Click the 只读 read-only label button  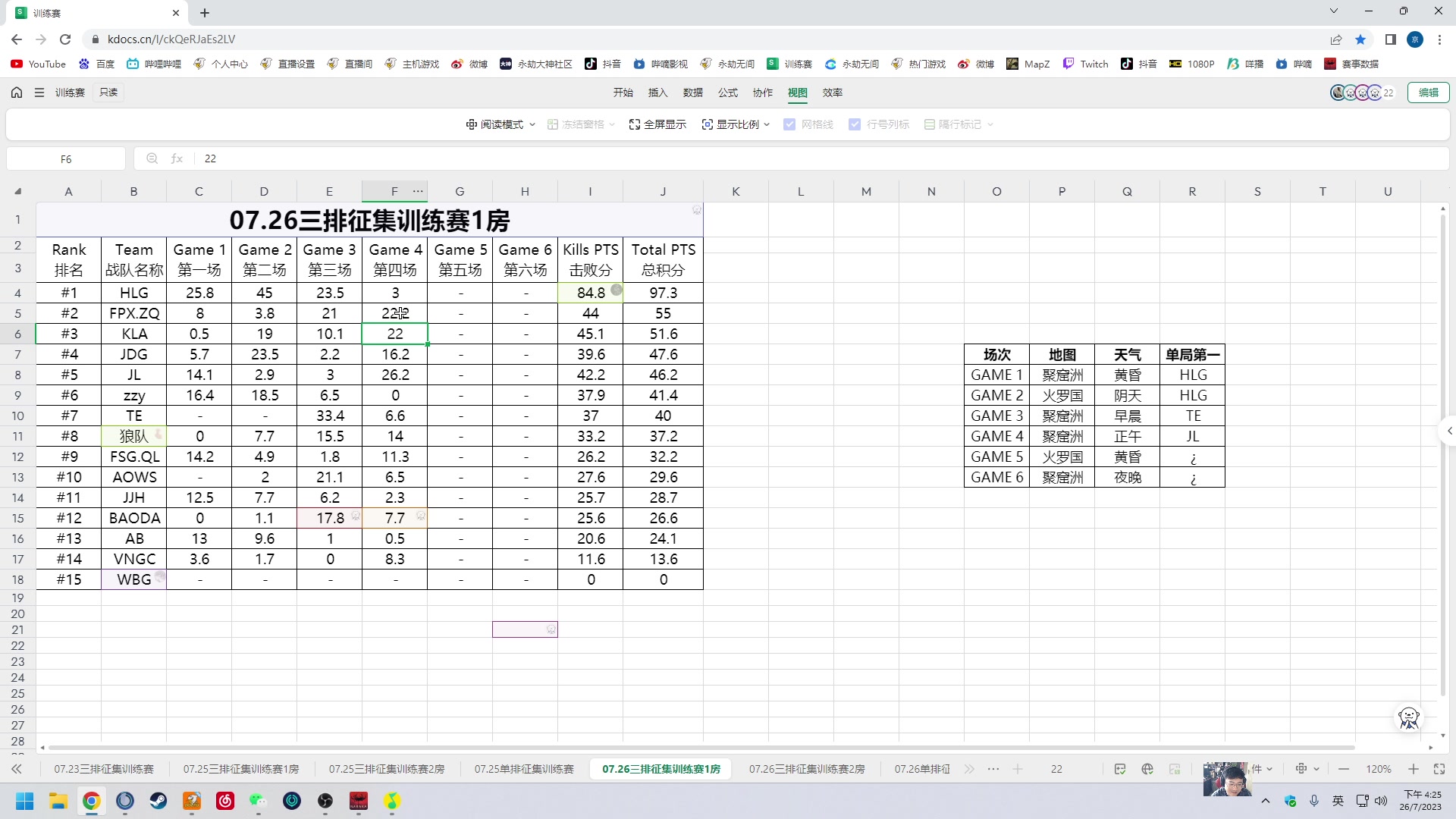(108, 93)
